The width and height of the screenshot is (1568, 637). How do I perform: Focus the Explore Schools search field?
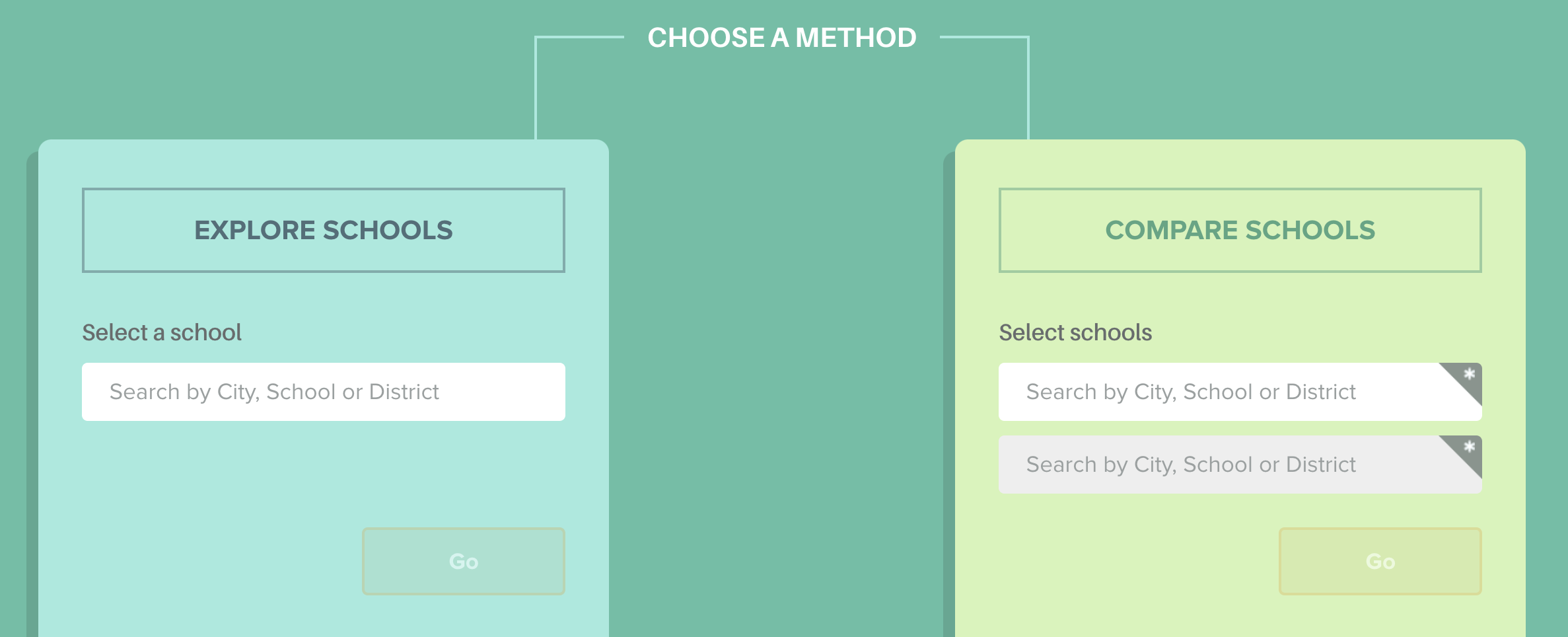pyautogui.click(x=324, y=392)
